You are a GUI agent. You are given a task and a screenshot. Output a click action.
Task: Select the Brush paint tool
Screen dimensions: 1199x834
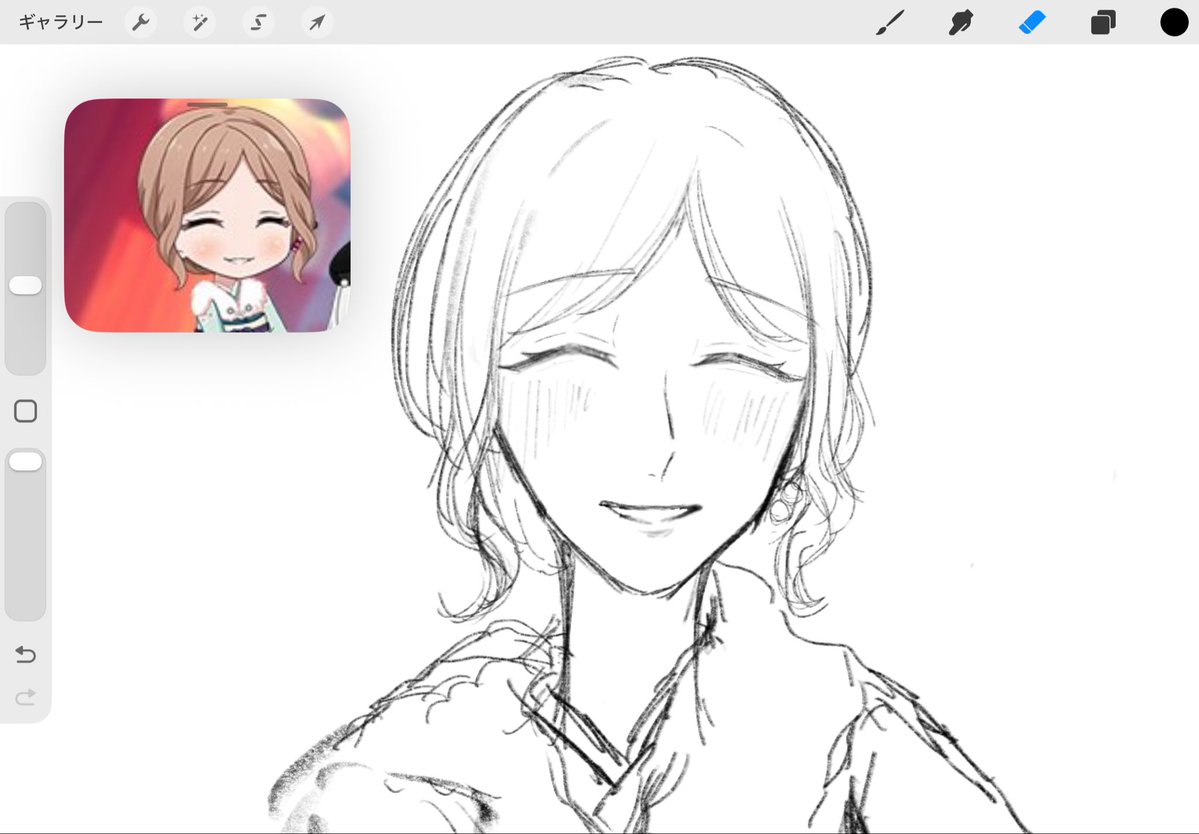[x=890, y=22]
